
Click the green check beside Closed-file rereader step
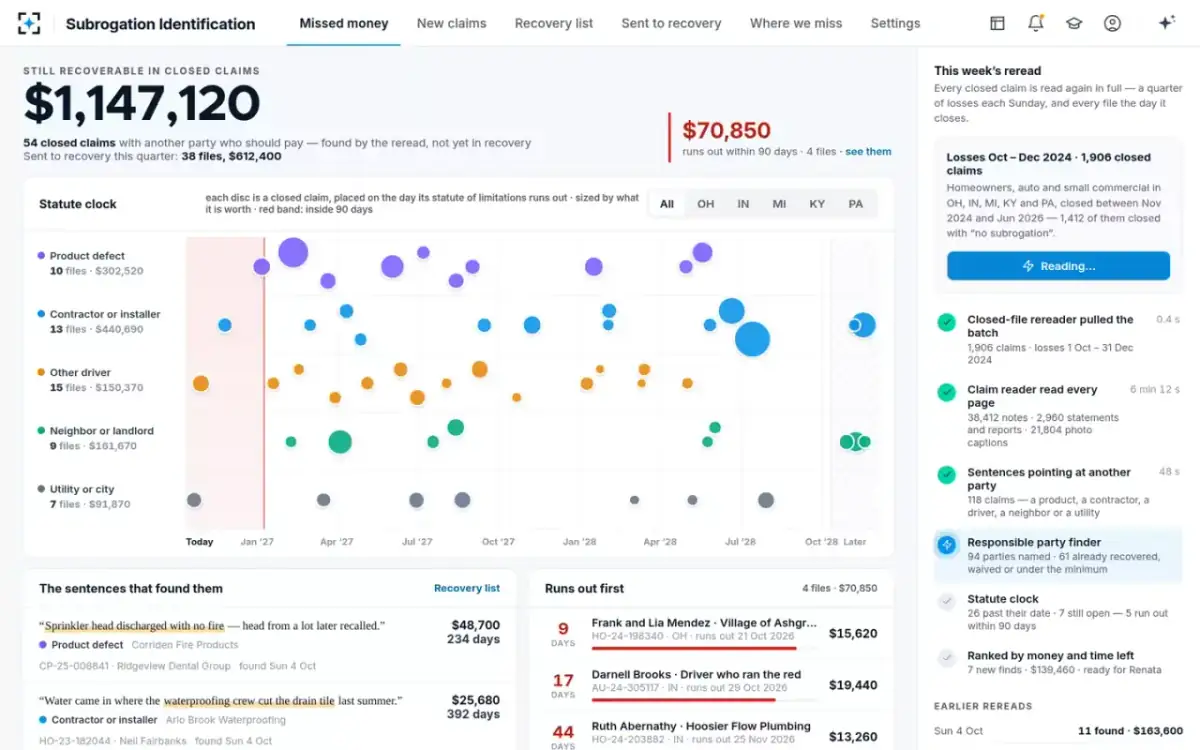point(946,322)
